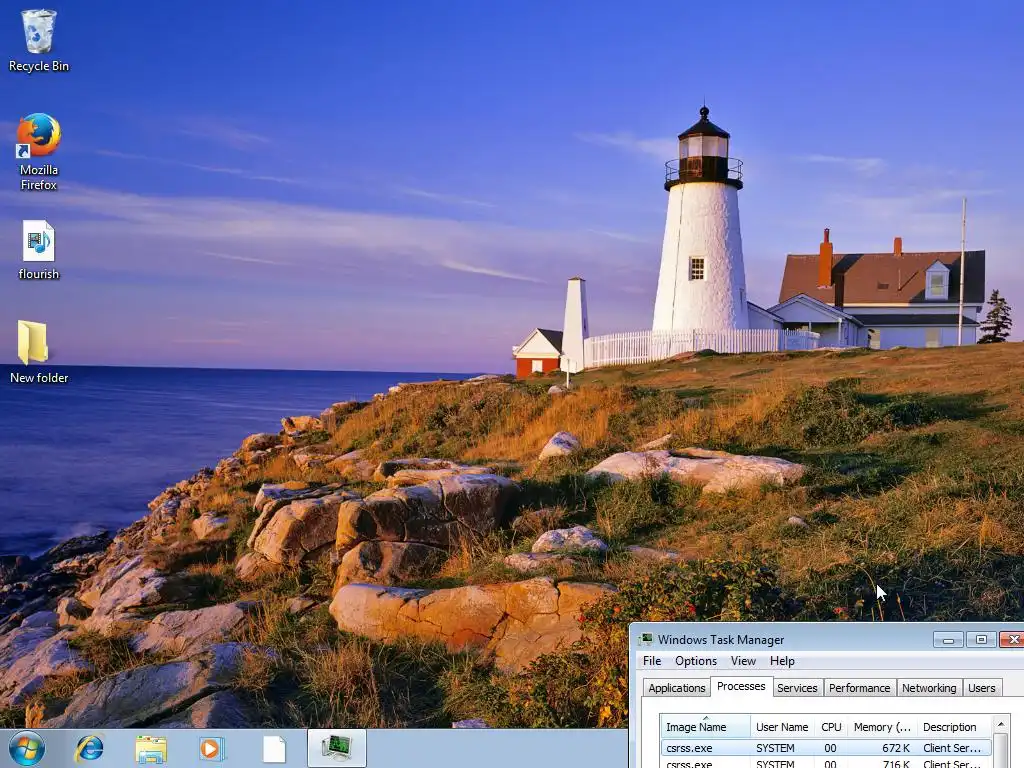1024x768 pixels.
Task: Select the Mozilla Firefox desktop shortcut
Action: tap(39, 152)
